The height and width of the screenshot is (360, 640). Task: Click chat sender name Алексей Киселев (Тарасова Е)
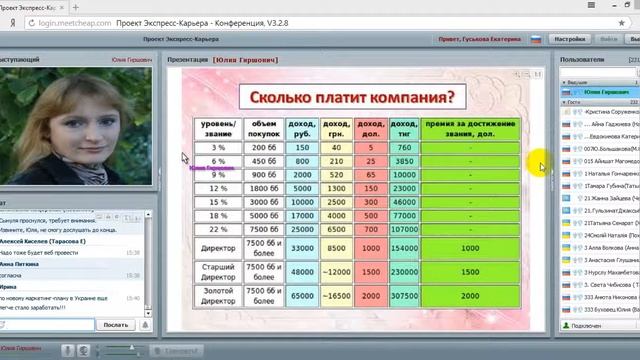coord(43,241)
